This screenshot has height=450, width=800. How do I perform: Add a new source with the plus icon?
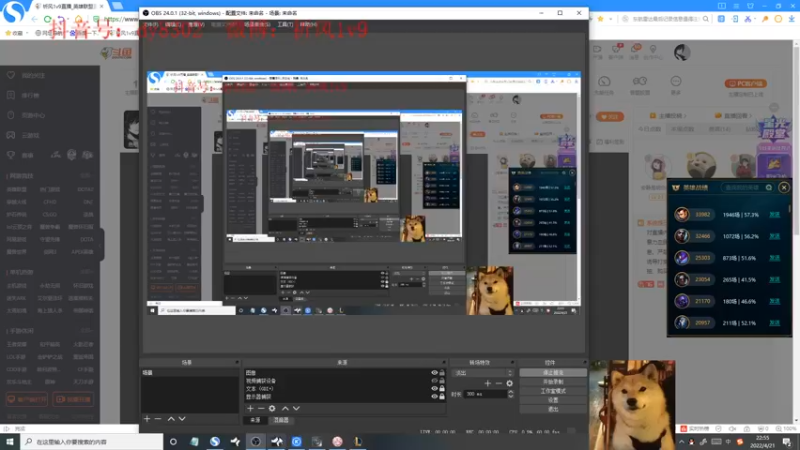[250, 409]
